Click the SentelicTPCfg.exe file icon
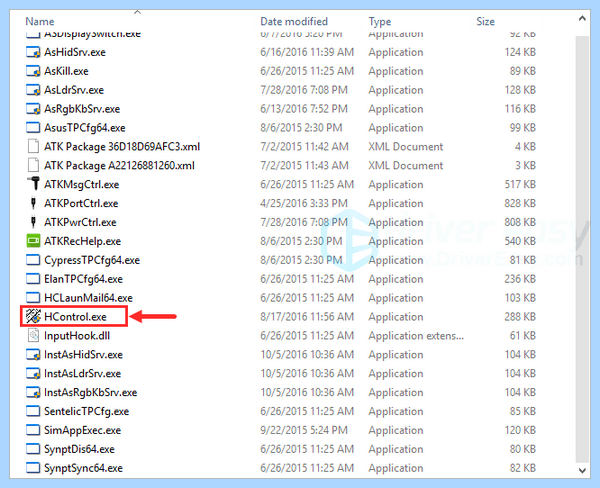Viewport: 600px width, 488px height. pyautogui.click(x=33, y=411)
